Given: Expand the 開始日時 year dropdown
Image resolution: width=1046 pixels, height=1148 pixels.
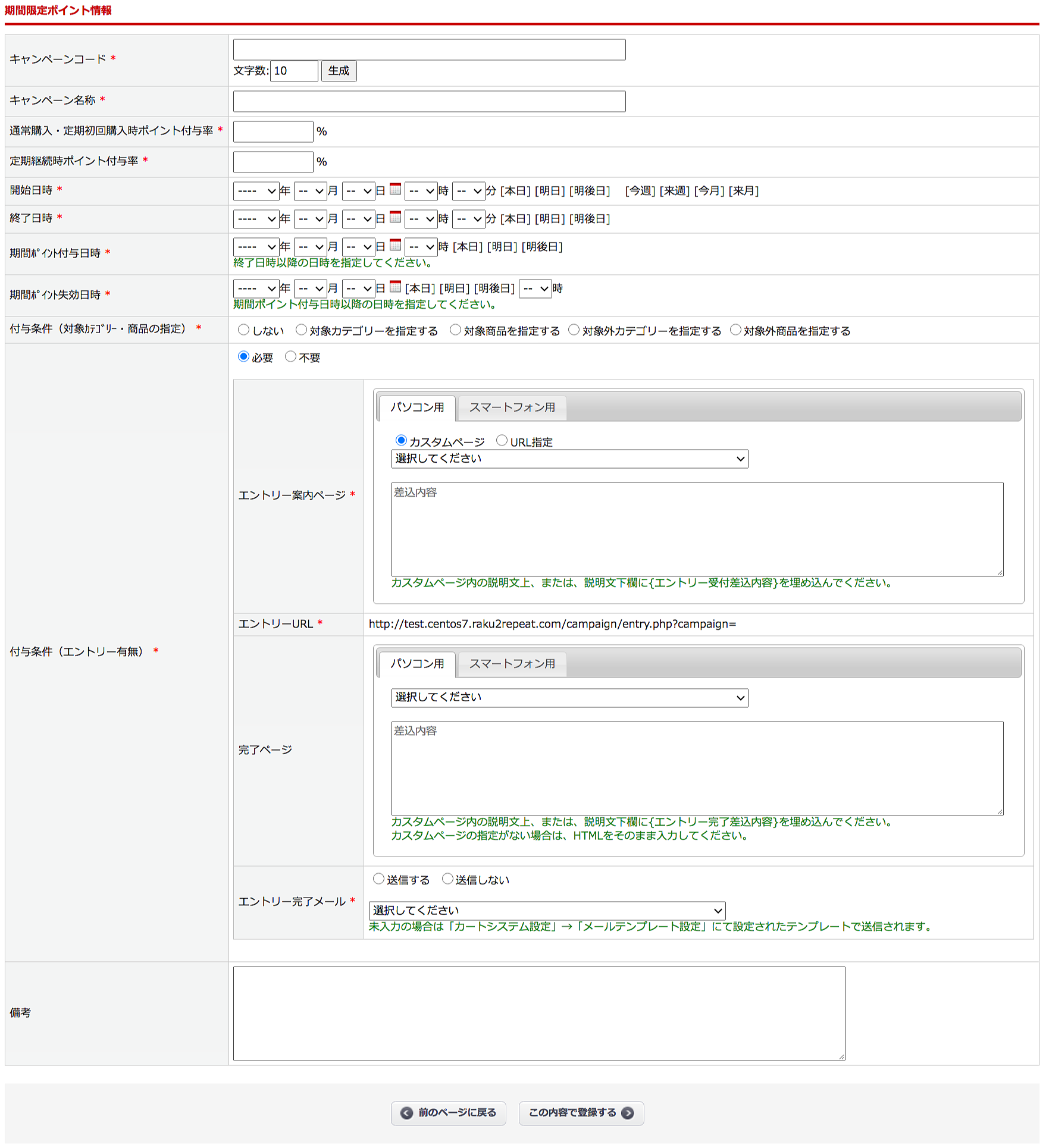Looking at the screenshot, I should (256, 191).
